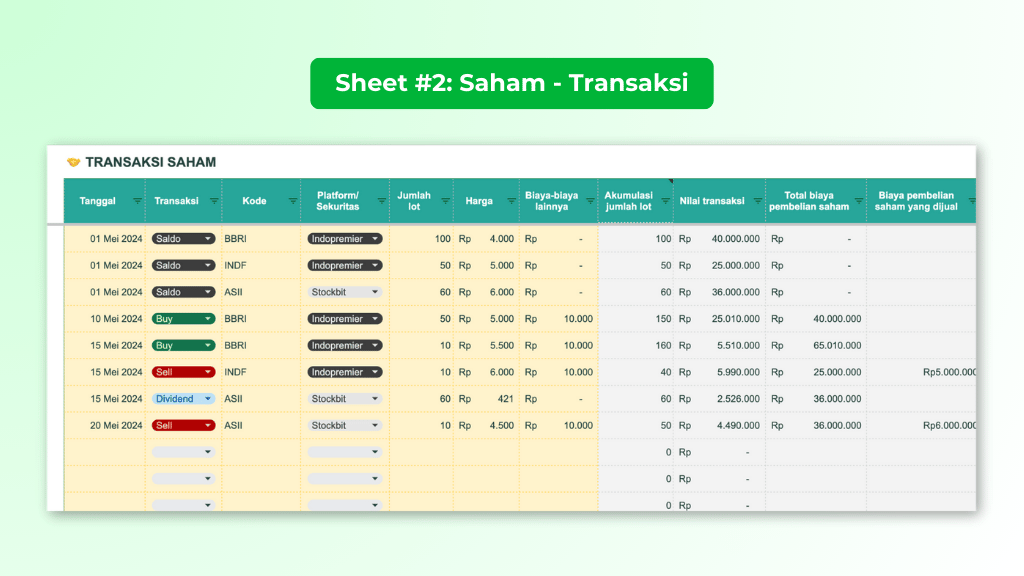This screenshot has width=1024, height=576.
Task: Expand an empty transaction dropdown in a blank row
Action: point(183,451)
